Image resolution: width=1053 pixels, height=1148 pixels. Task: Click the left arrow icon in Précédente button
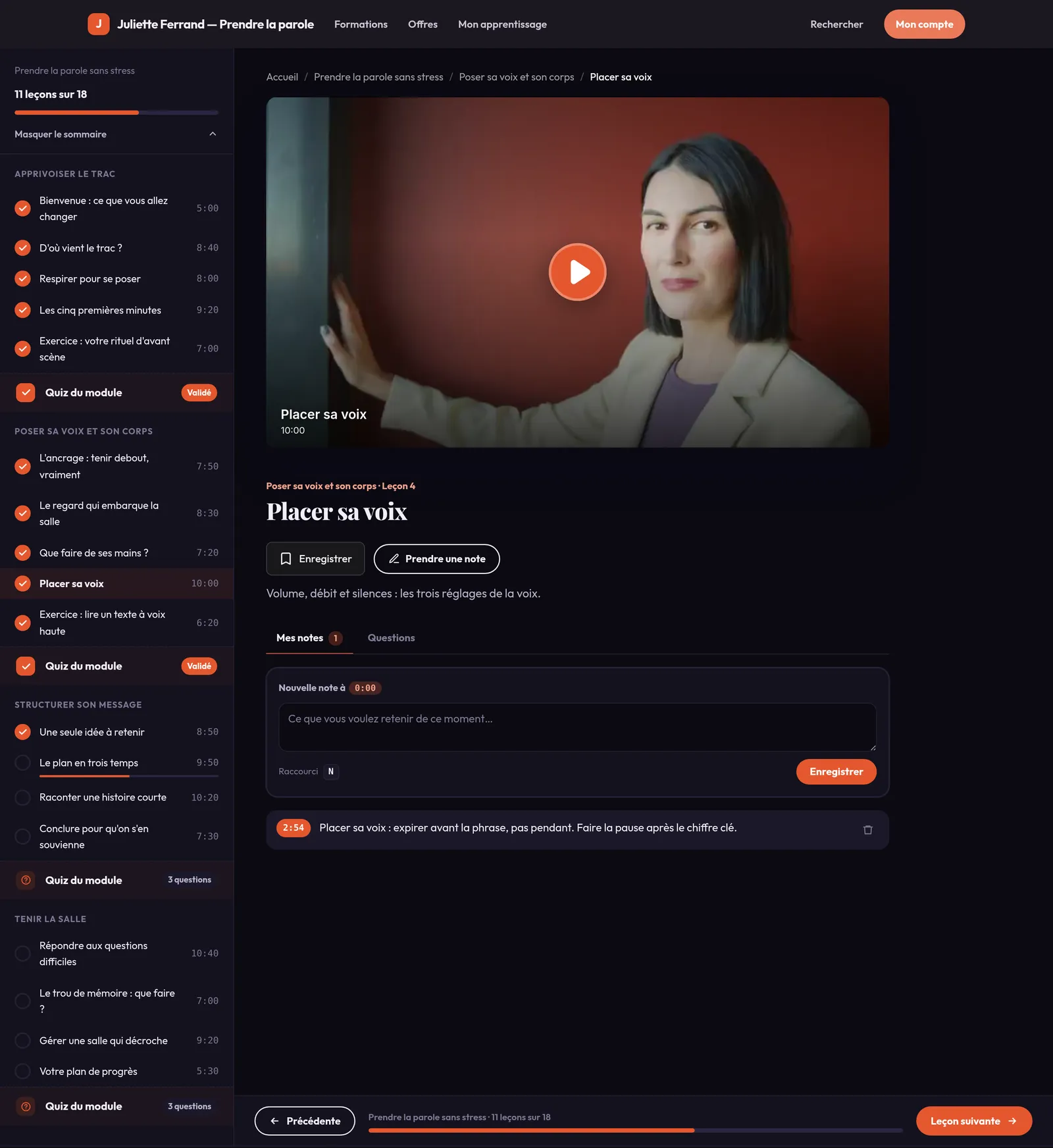point(275,1121)
